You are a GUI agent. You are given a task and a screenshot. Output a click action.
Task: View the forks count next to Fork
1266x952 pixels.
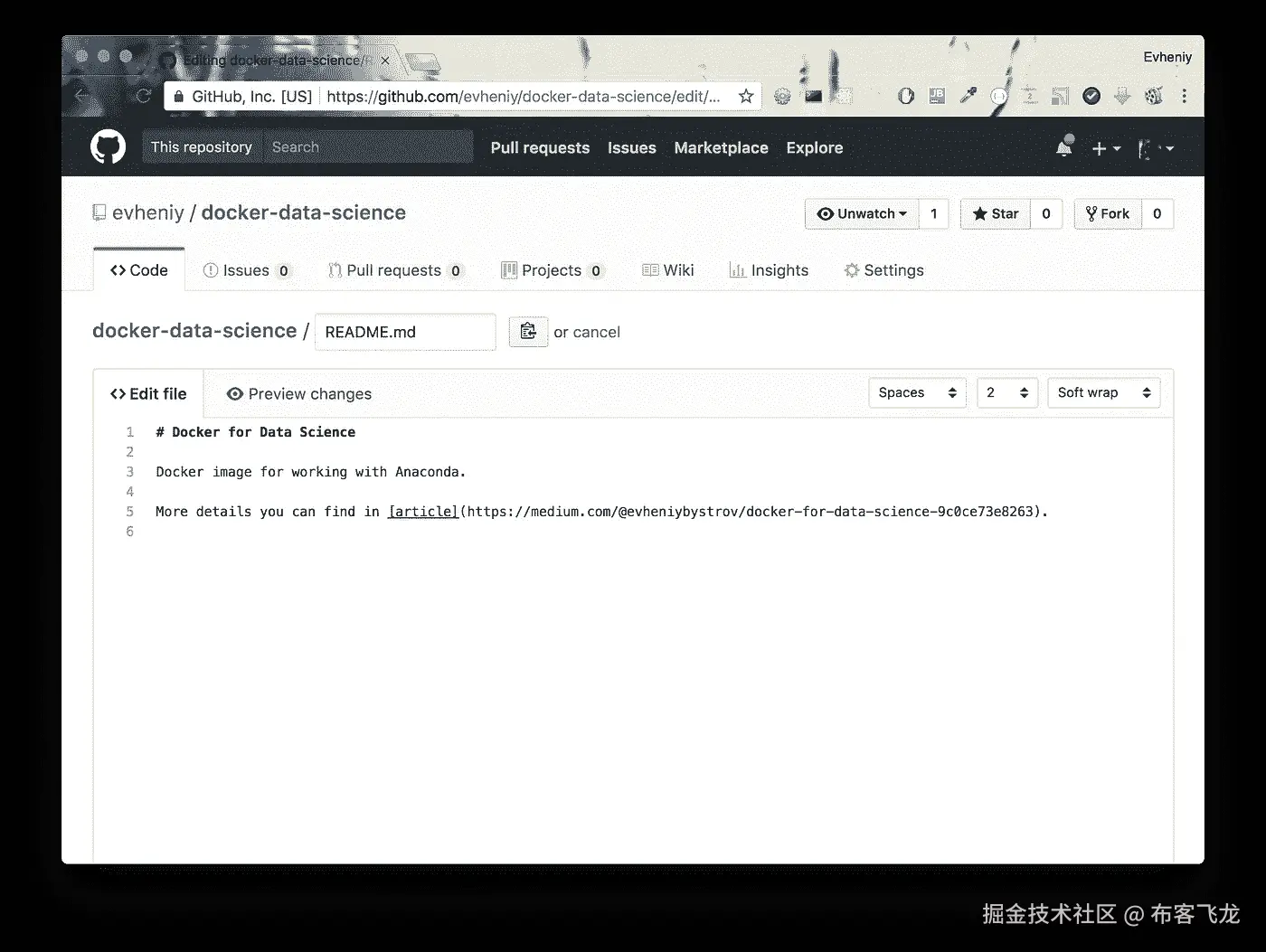tap(1157, 214)
